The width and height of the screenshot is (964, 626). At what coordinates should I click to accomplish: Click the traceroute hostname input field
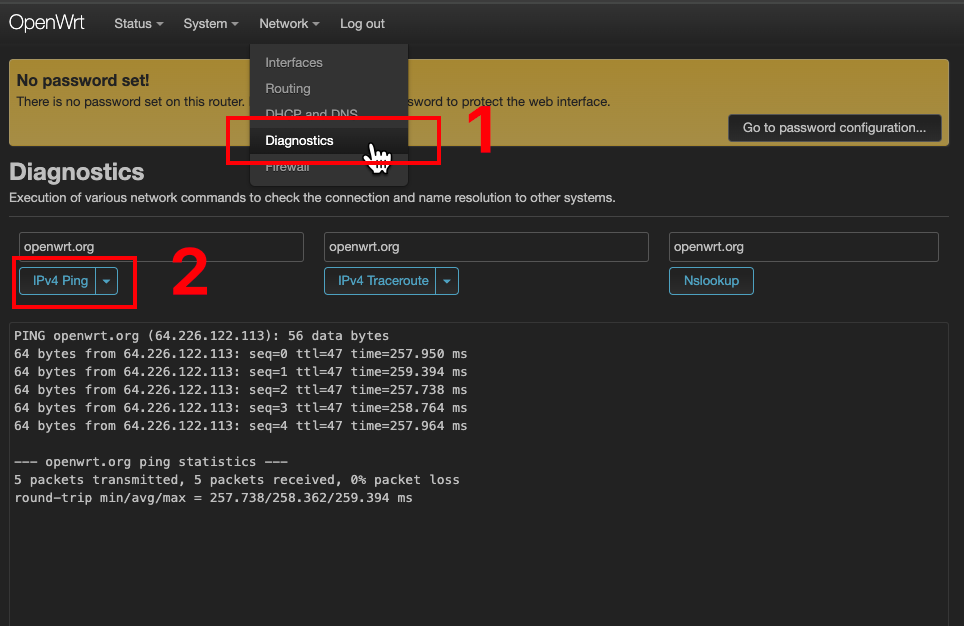pyautogui.click(x=486, y=247)
